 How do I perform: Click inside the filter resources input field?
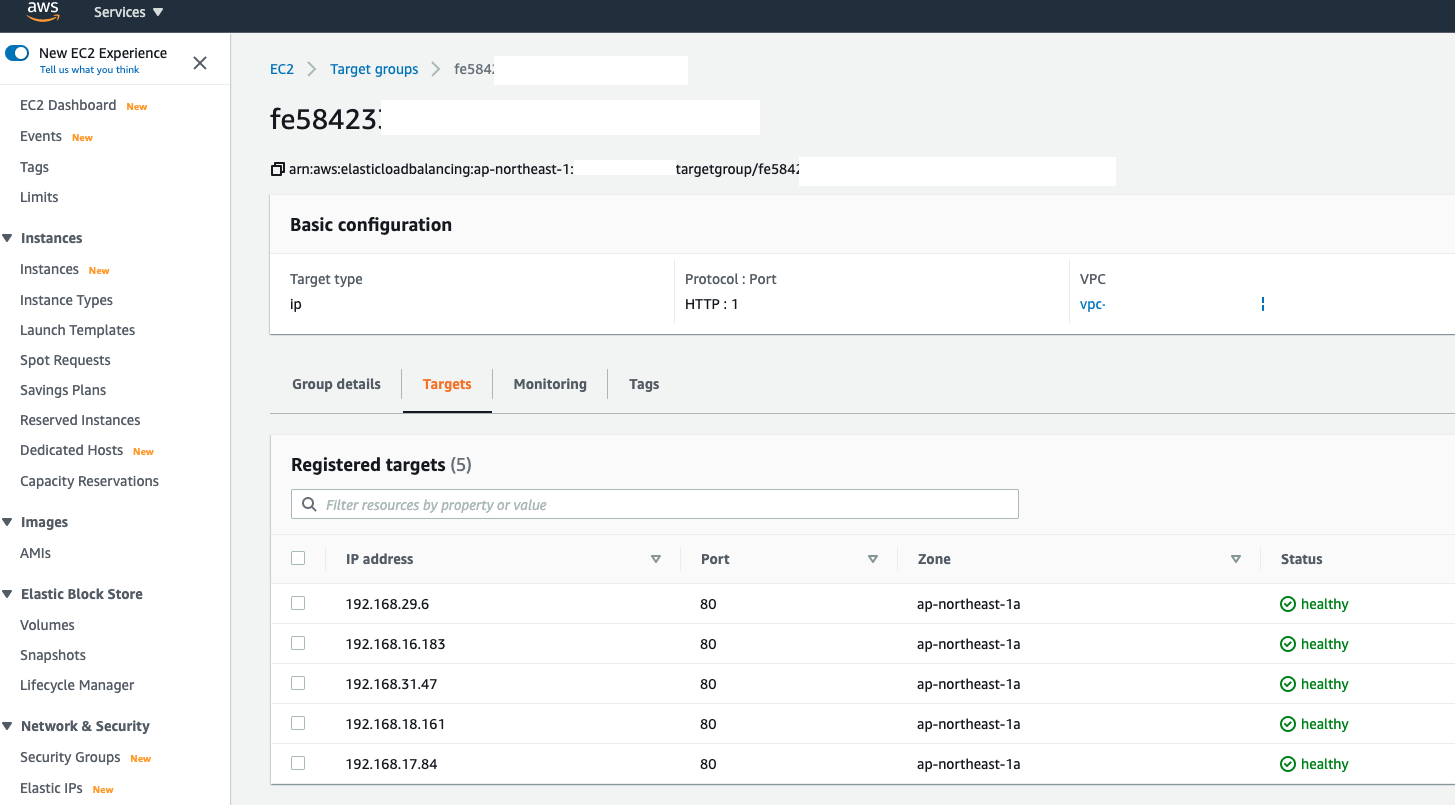[654, 504]
